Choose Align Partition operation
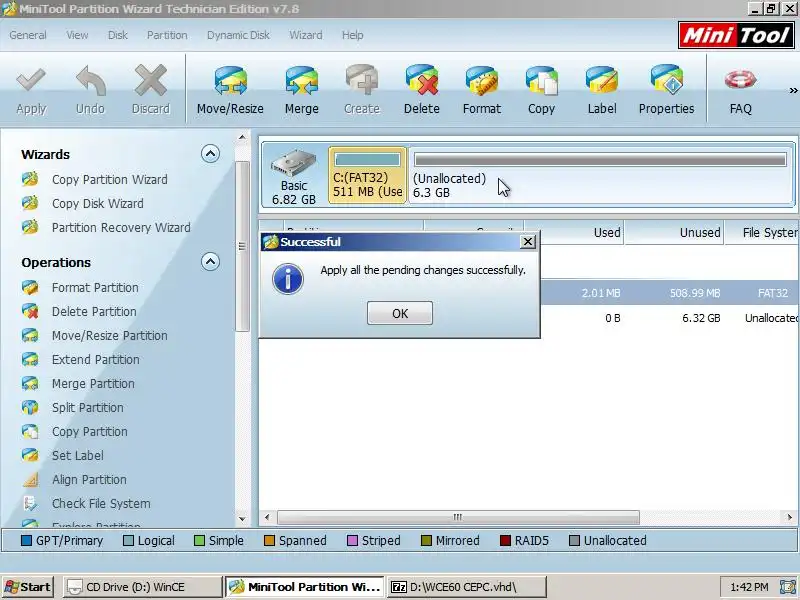 tap(89, 480)
